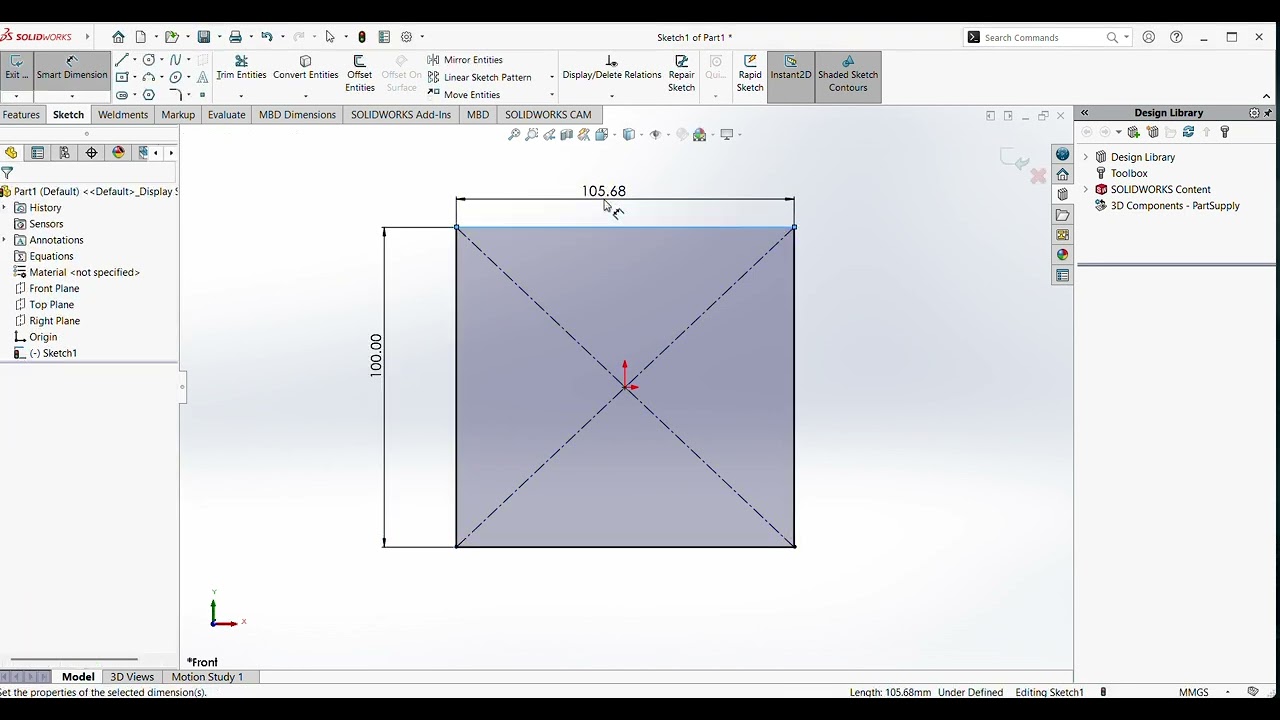Expand the SOLIDWORKS Content node
Screen dimensions: 1280x720
coord(1086,189)
